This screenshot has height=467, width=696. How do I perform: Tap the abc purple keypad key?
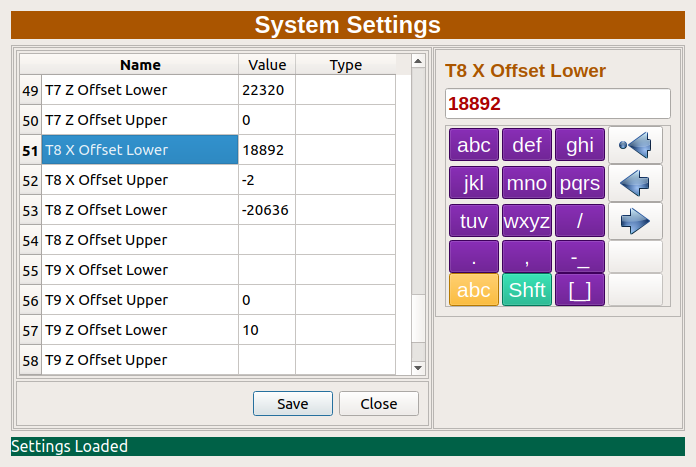474,145
